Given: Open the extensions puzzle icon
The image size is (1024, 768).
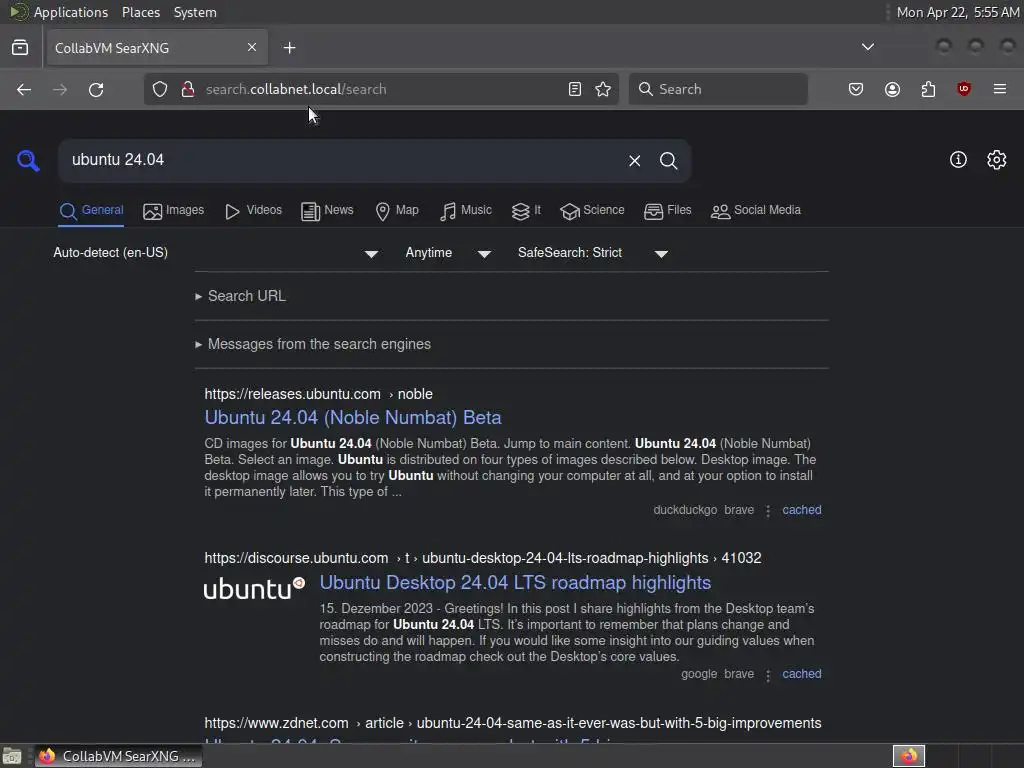Looking at the screenshot, I should [928, 89].
